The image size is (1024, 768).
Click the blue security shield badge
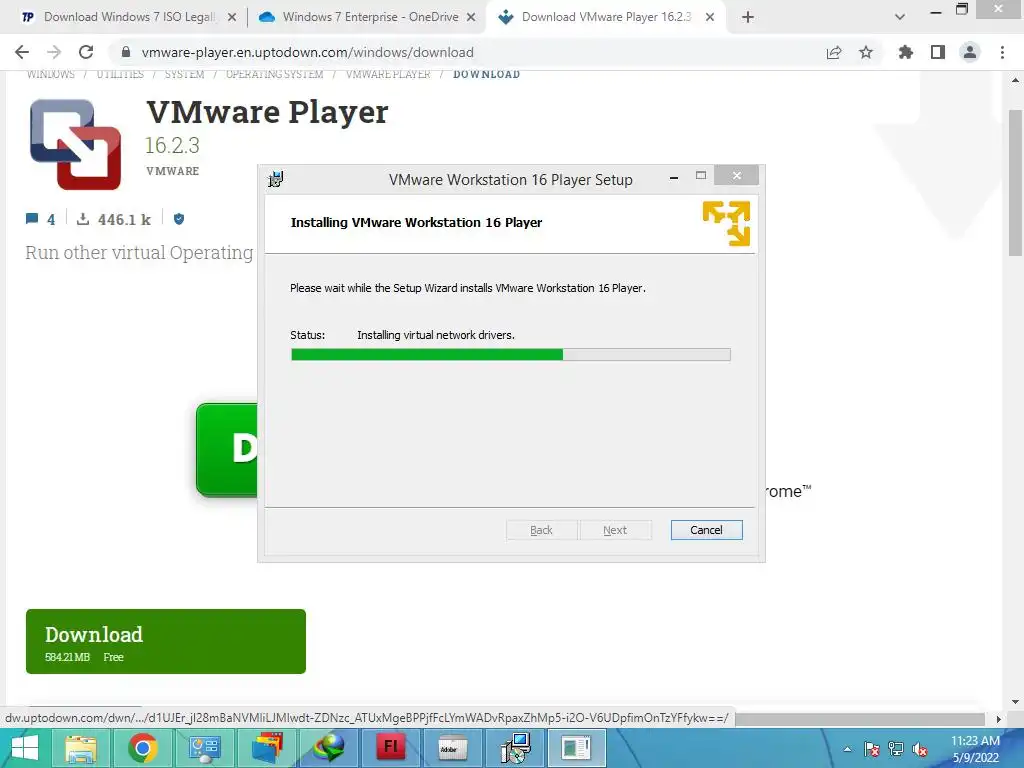[179, 219]
